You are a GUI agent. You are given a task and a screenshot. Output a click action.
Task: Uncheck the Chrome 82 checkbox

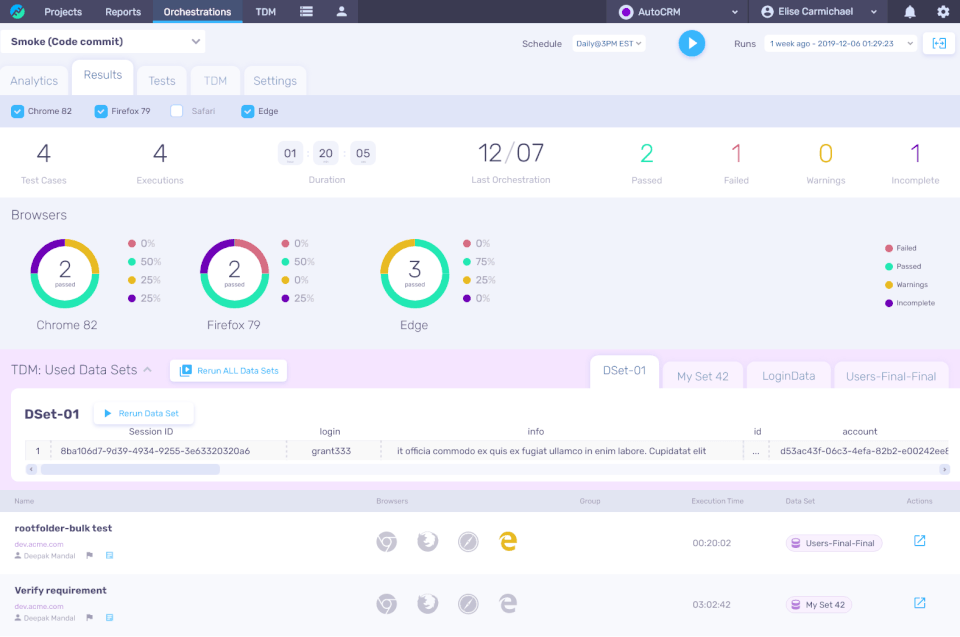click(x=18, y=111)
